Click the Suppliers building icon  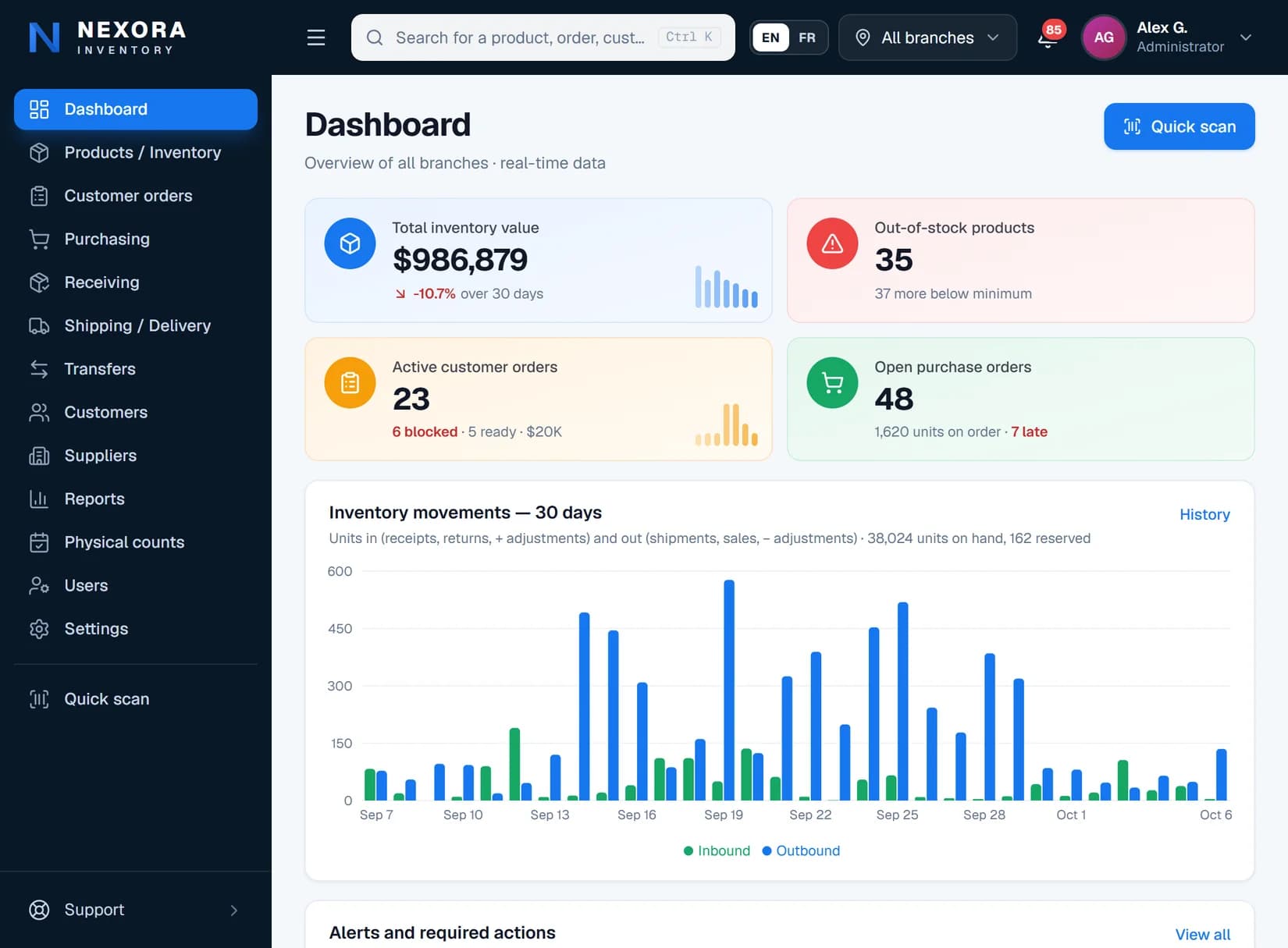(x=39, y=456)
